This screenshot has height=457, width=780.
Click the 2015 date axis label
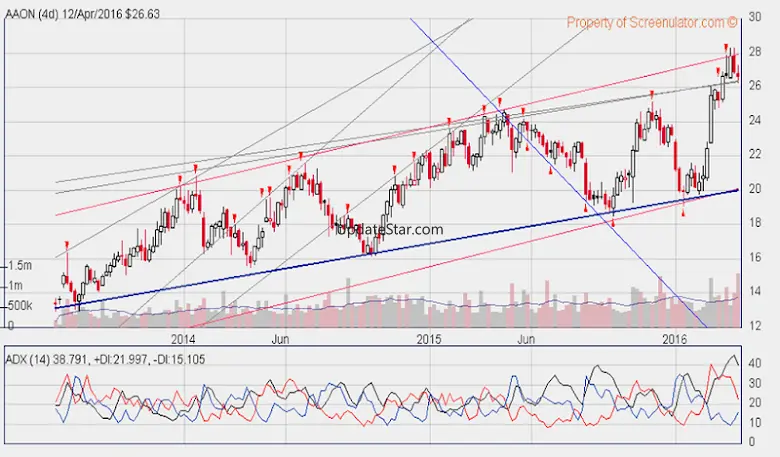click(x=429, y=340)
